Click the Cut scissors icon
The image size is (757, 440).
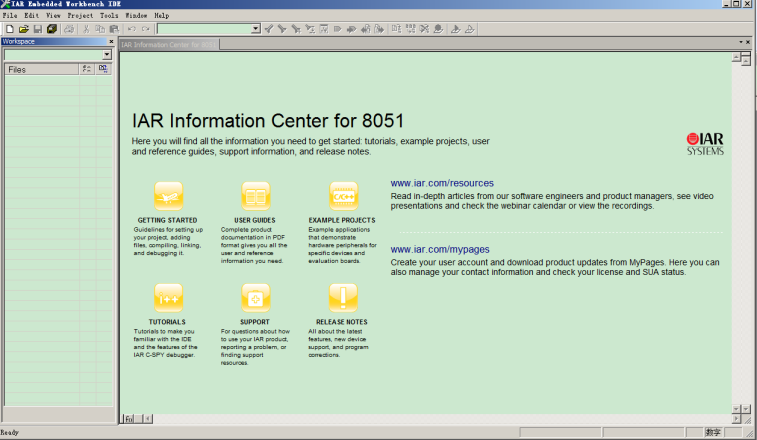86,29
